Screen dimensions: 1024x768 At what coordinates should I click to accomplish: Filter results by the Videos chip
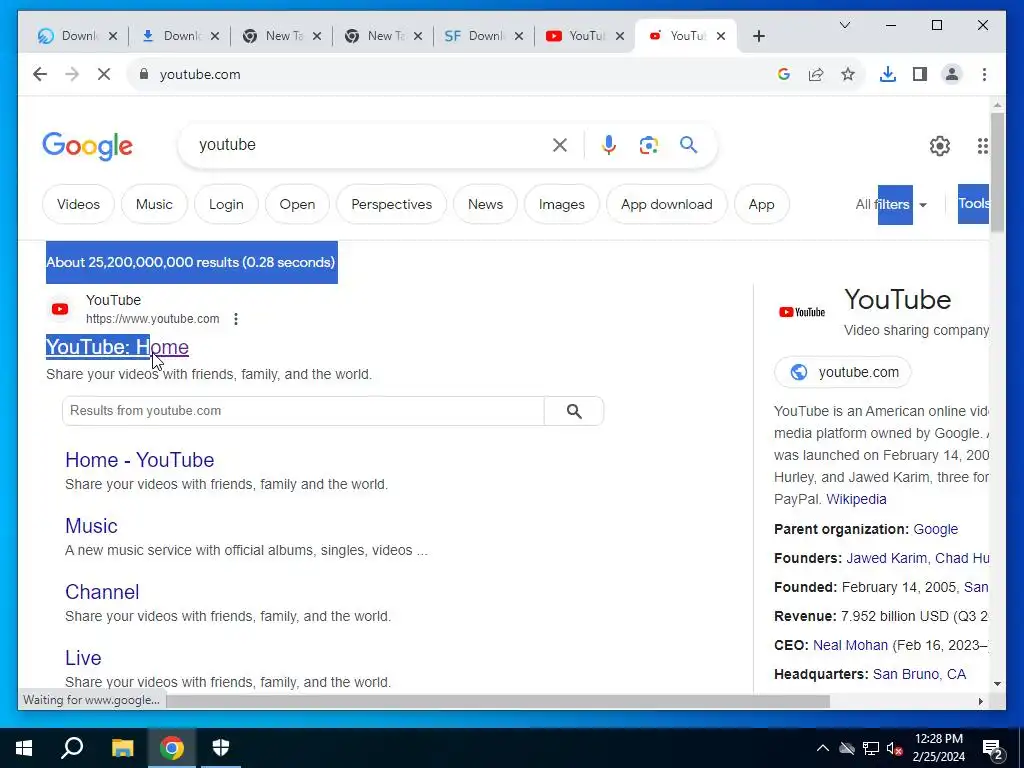pyautogui.click(x=78, y=204)
